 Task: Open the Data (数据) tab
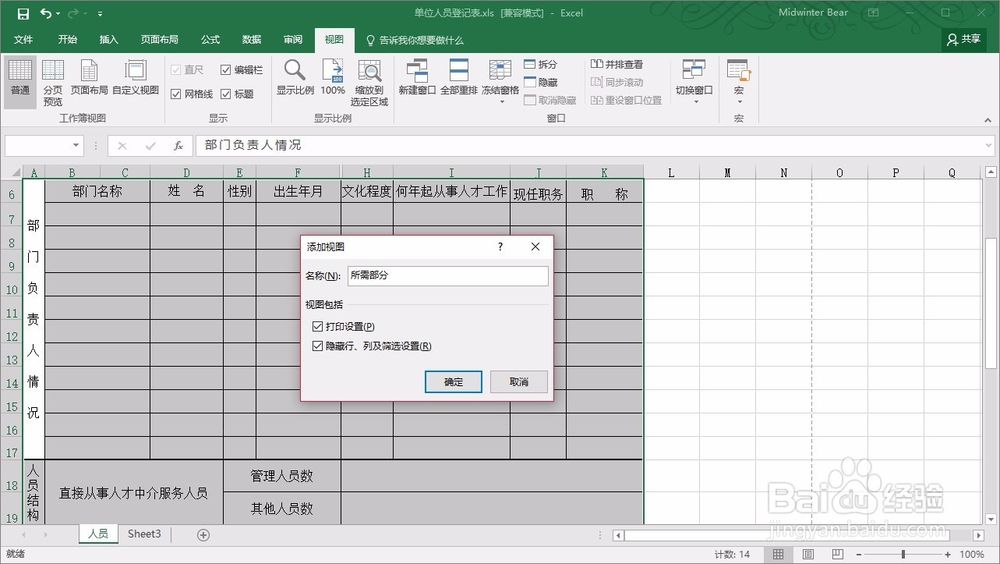click(252, 40)
